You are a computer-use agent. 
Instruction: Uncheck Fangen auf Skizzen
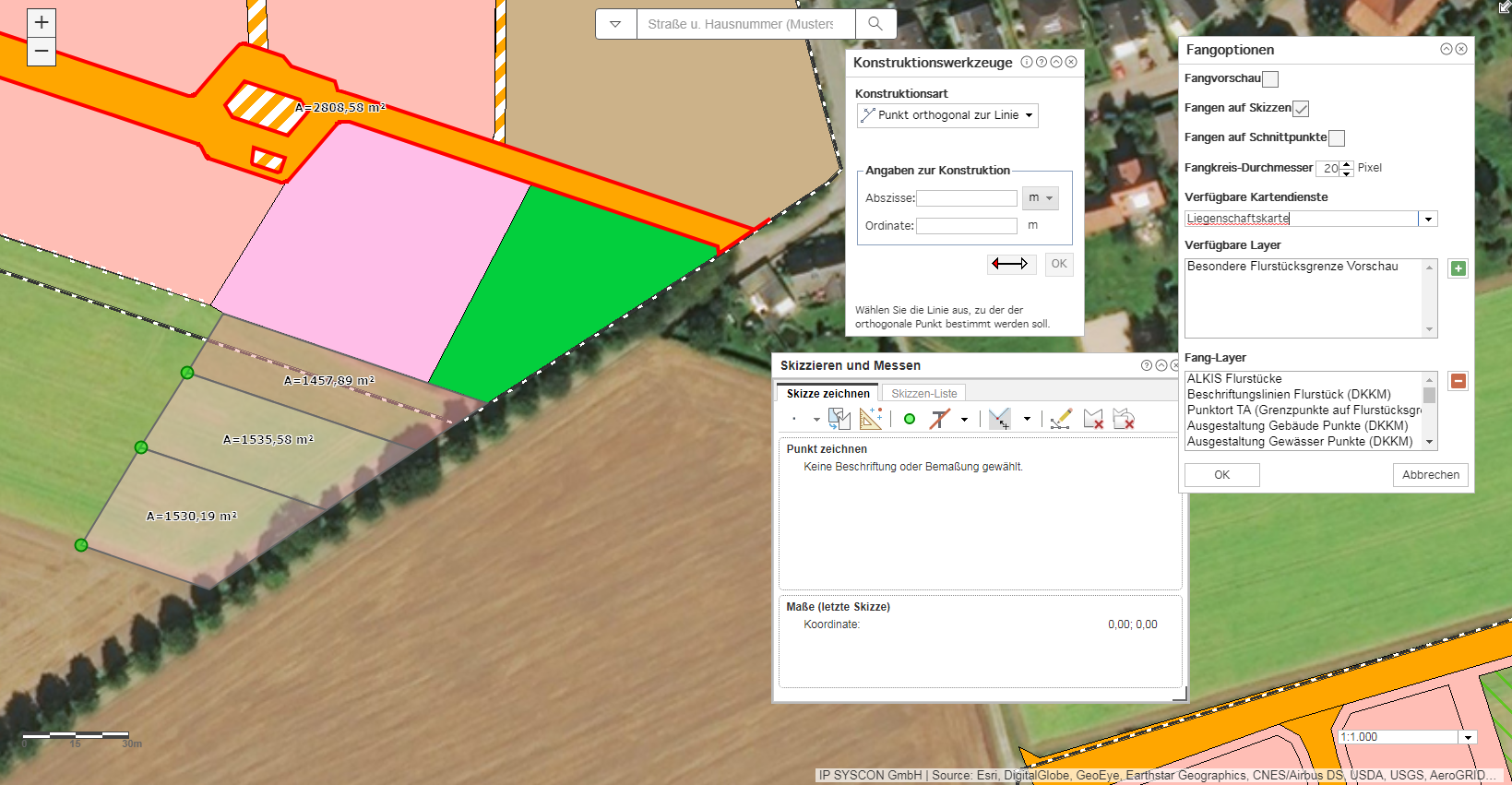(1301, 109)
